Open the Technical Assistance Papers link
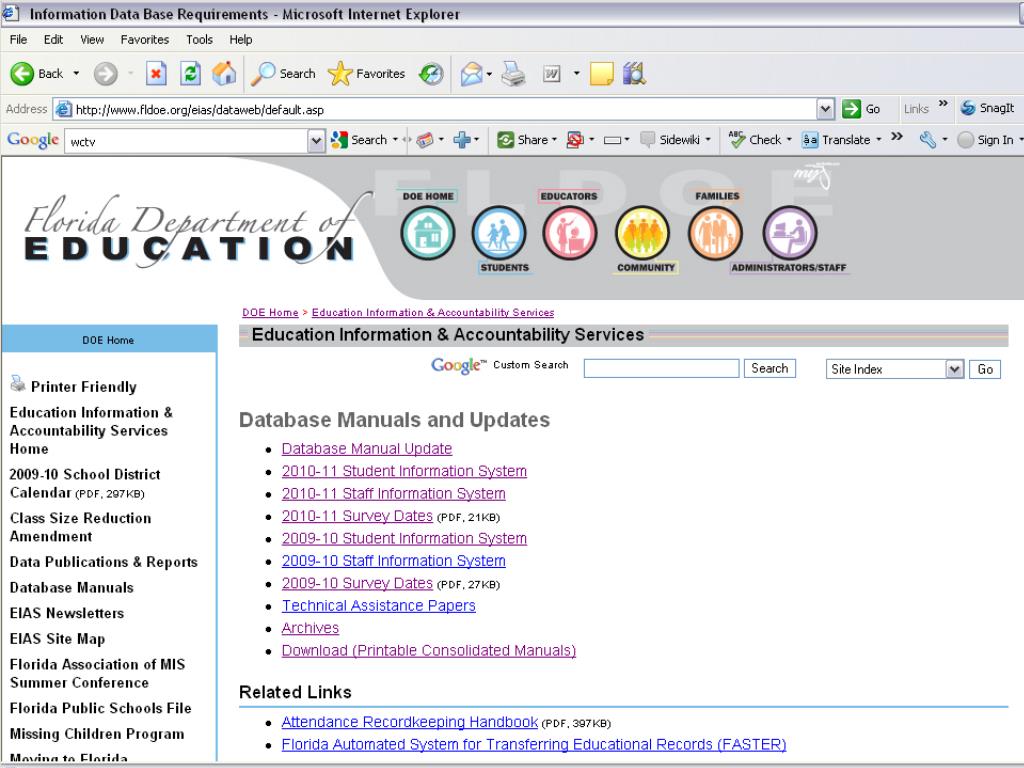 pyautogui.click(x=378, y=606)
